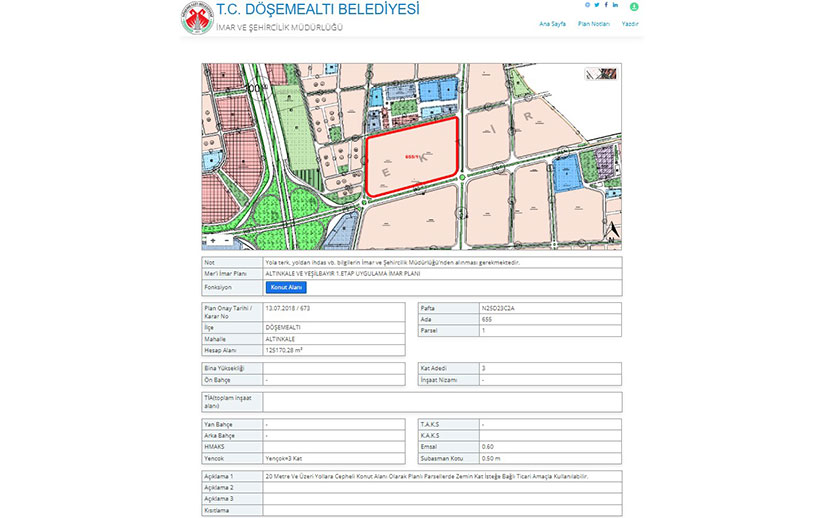Click the Hesap Alanı value 125170.28 m²
This screenshot has height=518, width=824.
[x=288, y=350]
